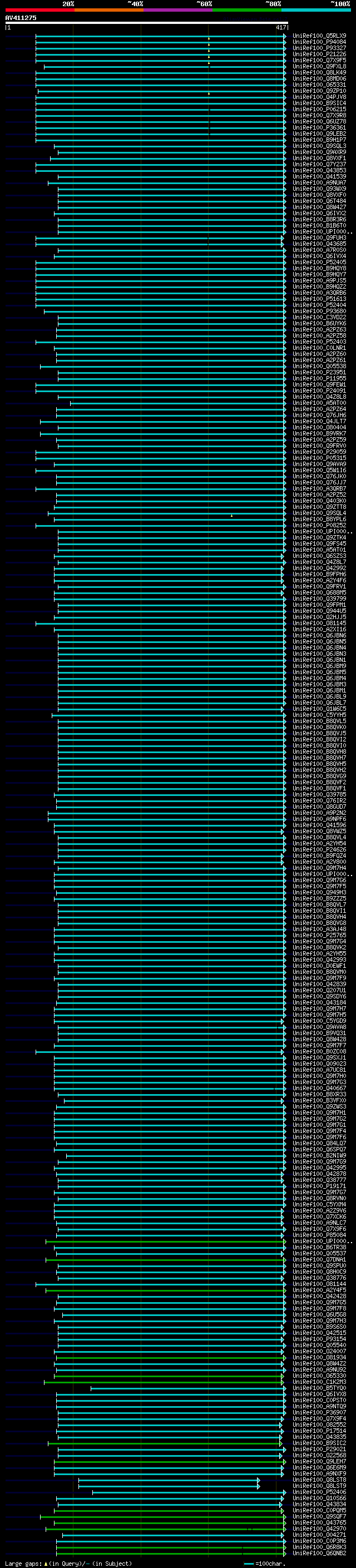The width and height of the screenshot is (356, 1568).
Task: Click the query end position 417
Action: click(280, 27)
